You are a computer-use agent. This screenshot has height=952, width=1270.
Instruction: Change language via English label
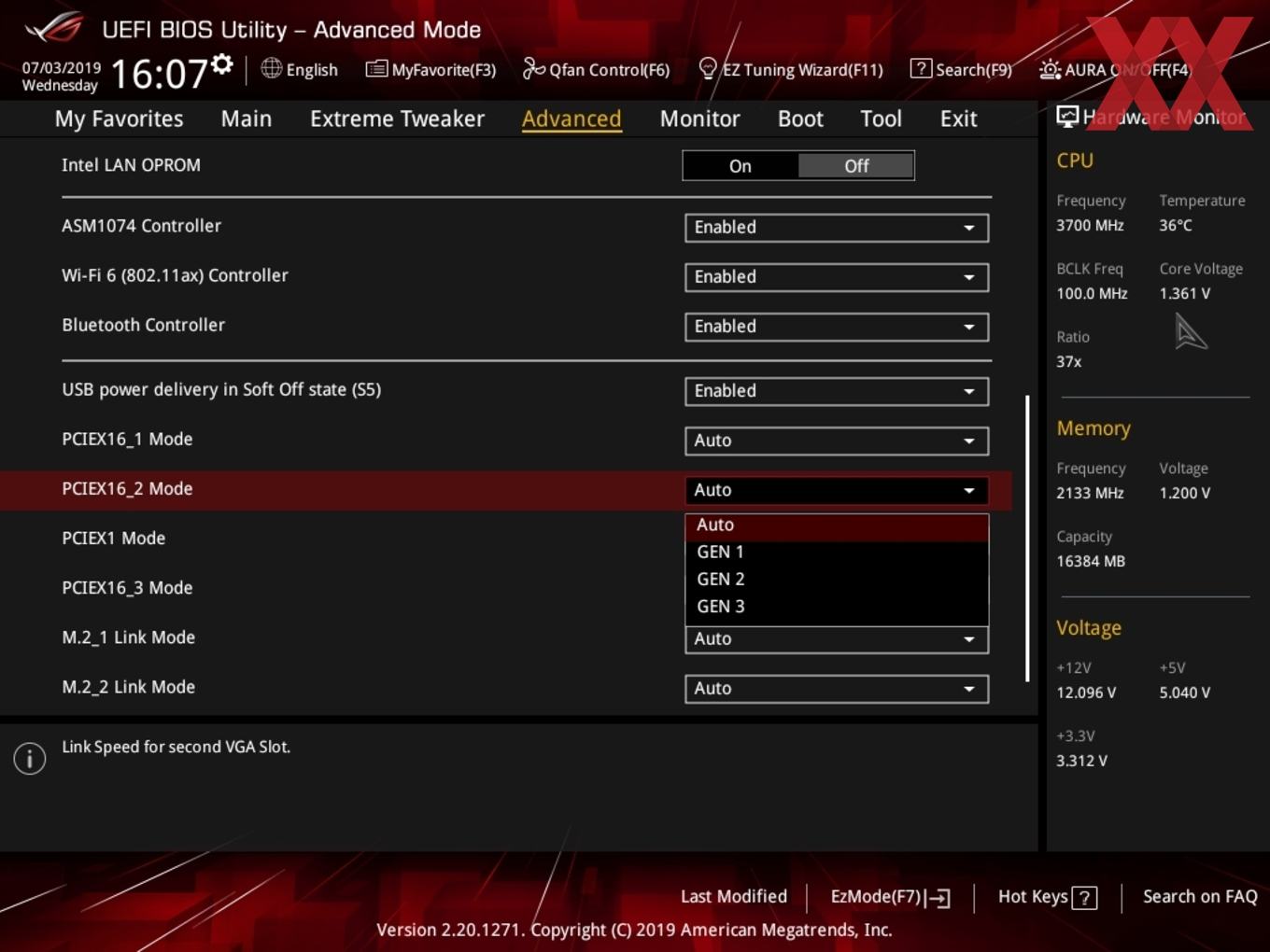312,70
